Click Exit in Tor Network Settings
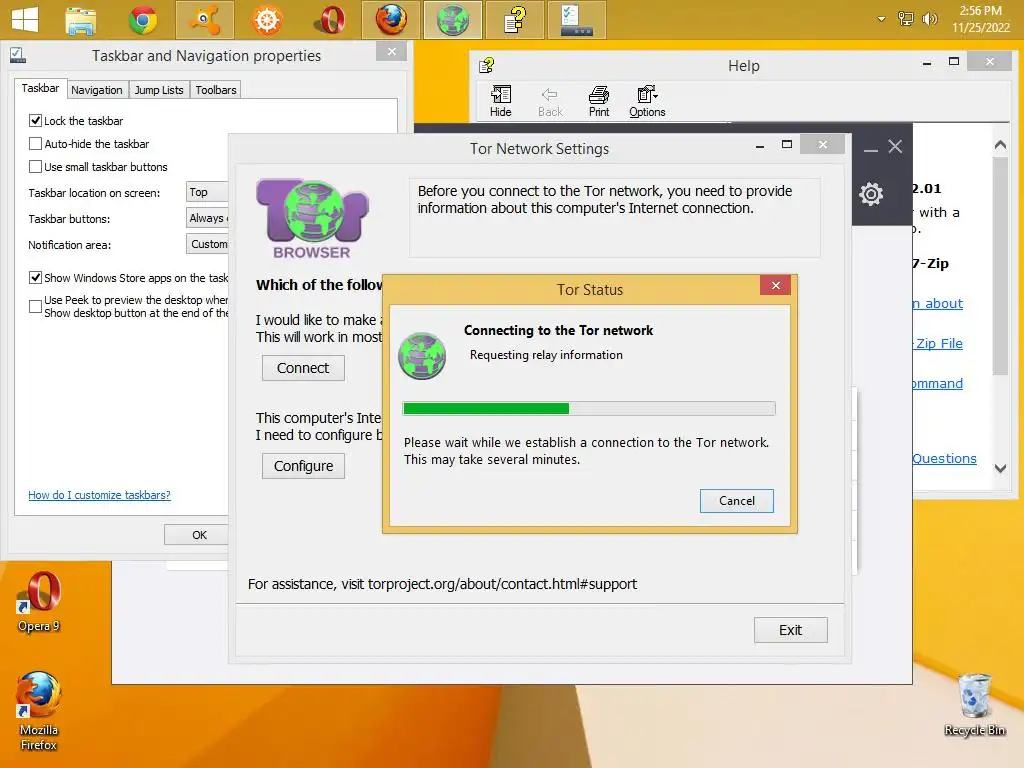This screenshot has width=1024, height=768. point(790,630)
